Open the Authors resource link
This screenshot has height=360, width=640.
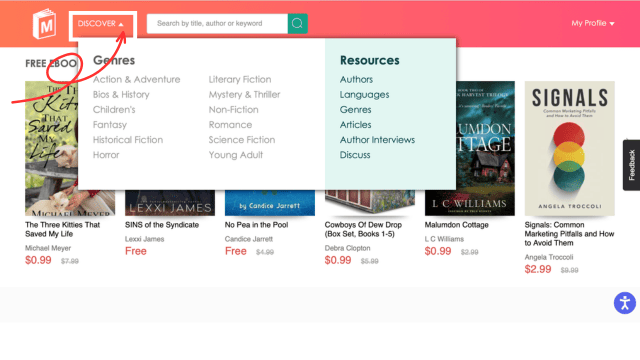pos(356,79)
